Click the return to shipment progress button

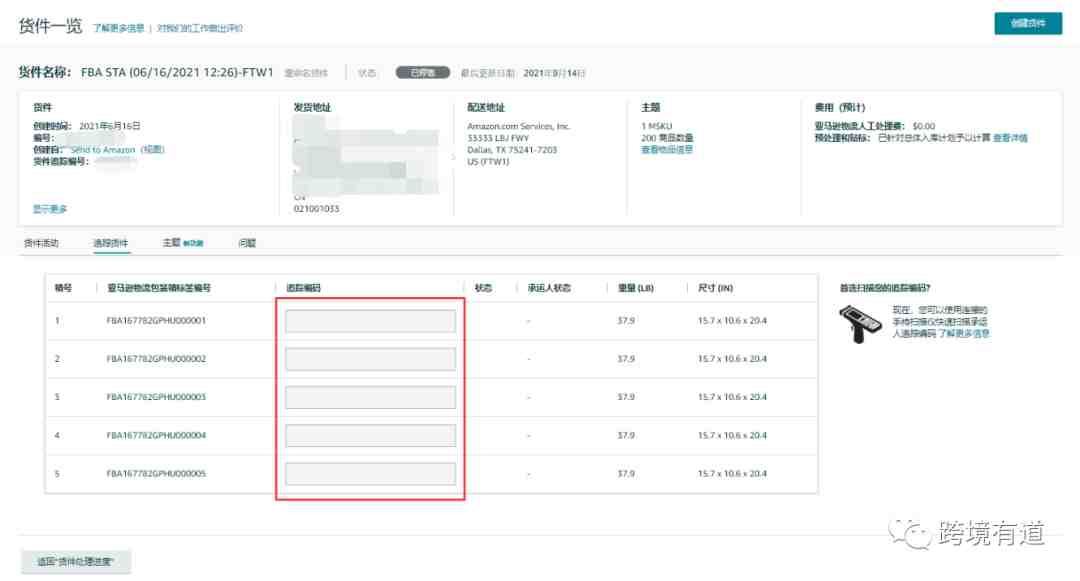(76, 562)
